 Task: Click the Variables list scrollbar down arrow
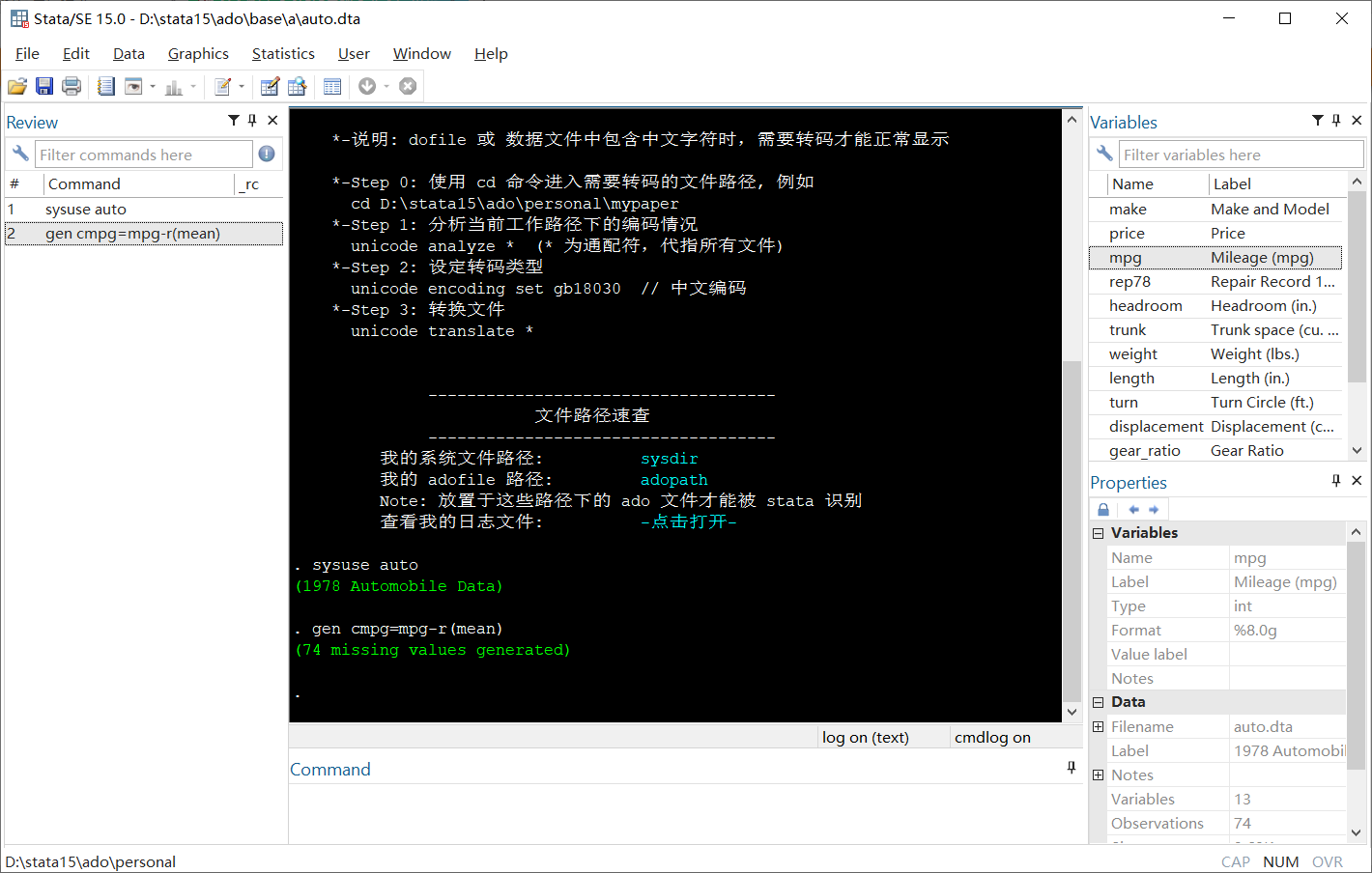tap(1357, 450)
